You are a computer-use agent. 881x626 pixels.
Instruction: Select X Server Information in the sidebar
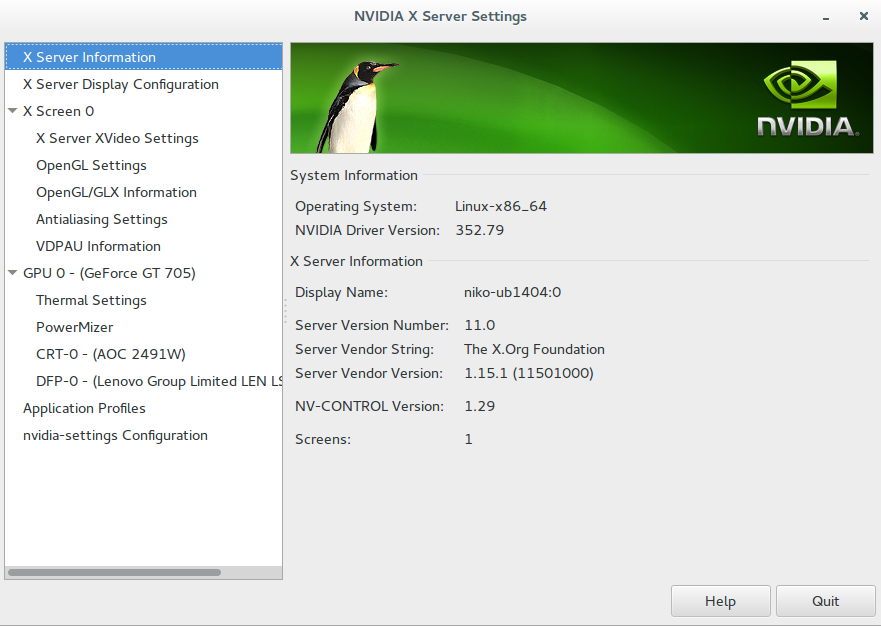click(143, 57)
